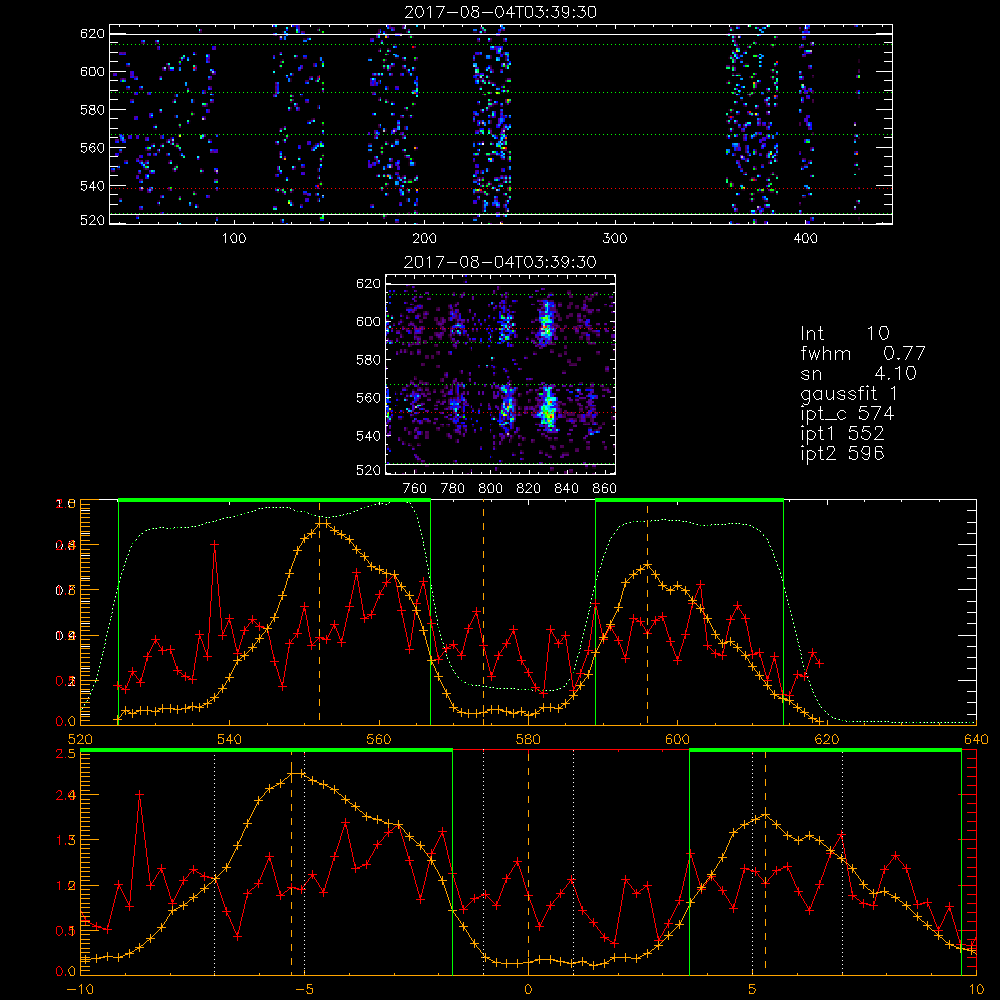Click x-axis label -5 on bottom plot

click(304, 990)
